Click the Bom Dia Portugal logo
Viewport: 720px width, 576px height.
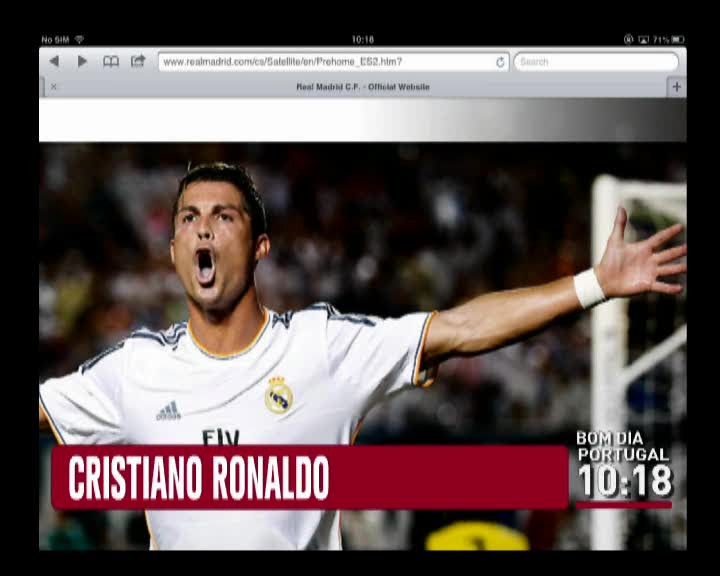[622, 446]
